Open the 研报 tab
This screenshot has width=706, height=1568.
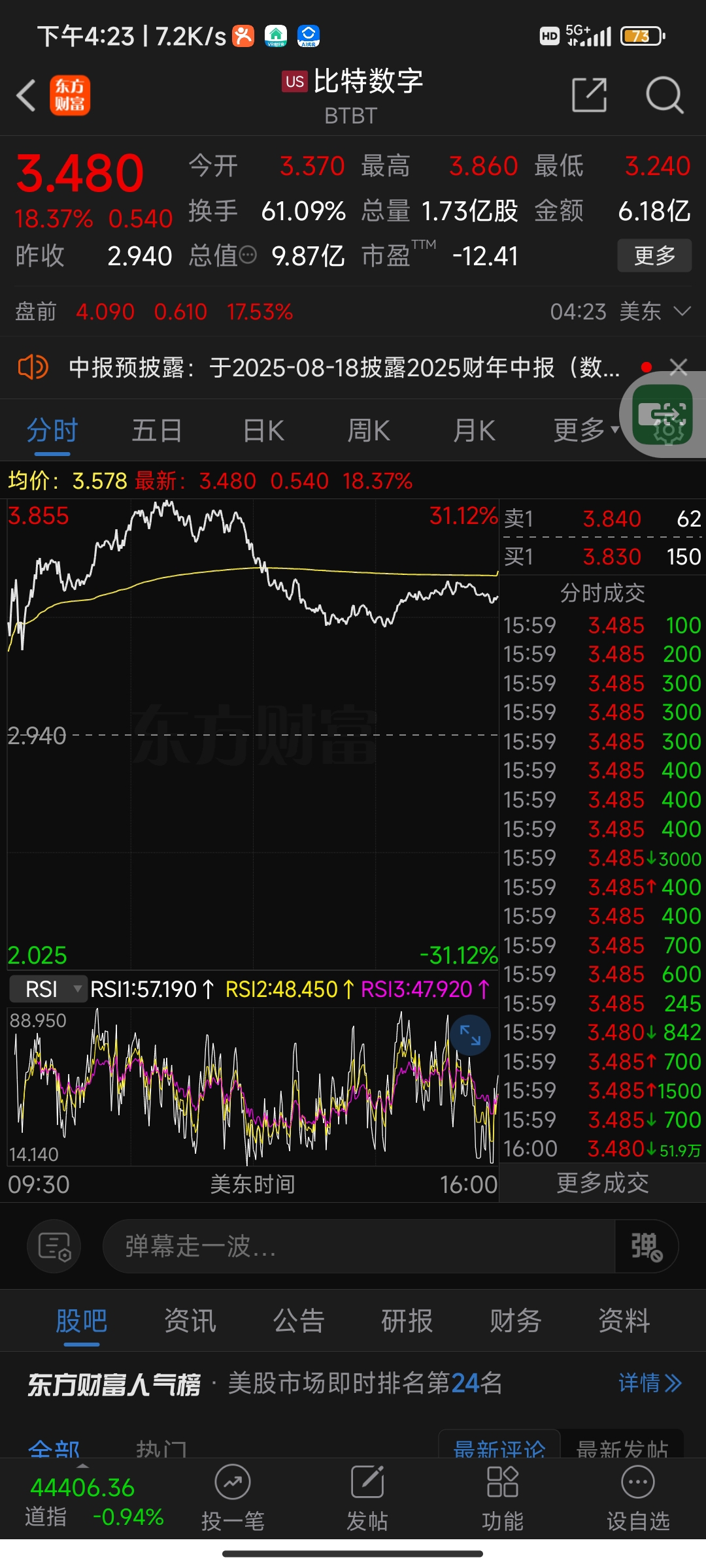[407, 1320]
